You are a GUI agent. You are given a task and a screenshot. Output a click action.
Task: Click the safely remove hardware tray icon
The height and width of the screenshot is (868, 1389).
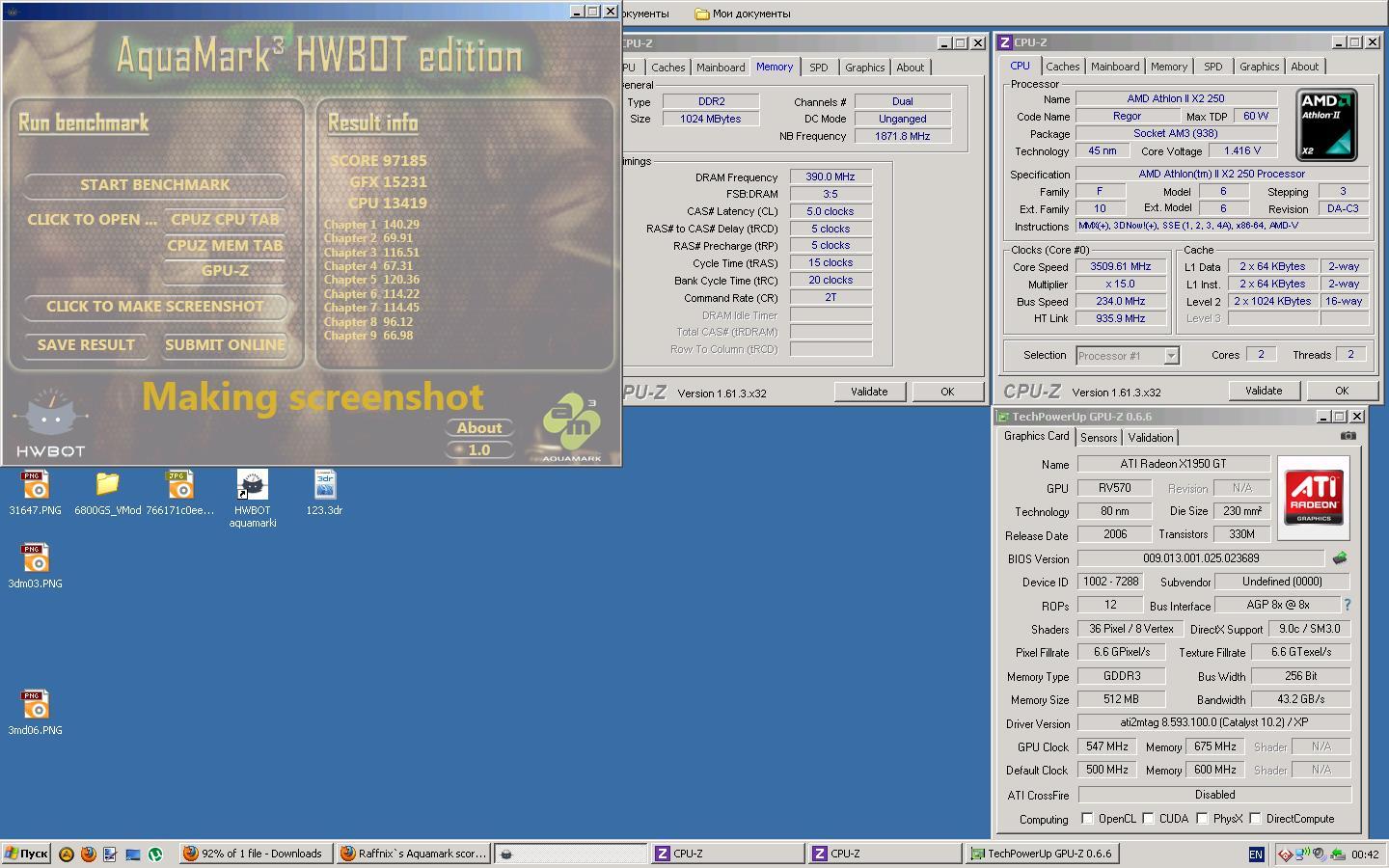coord(1337,854)
